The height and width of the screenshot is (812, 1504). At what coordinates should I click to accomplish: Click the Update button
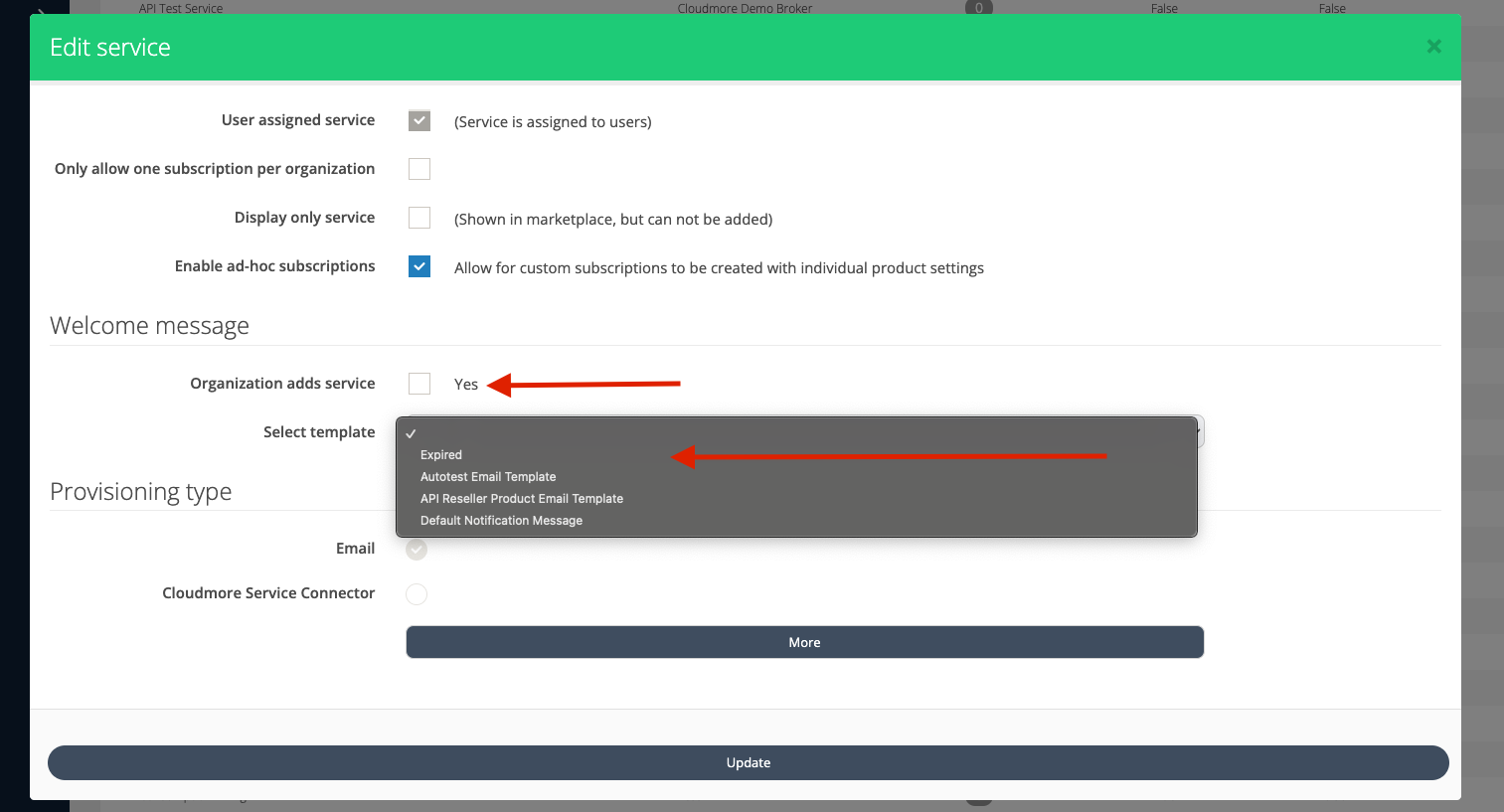749,762
